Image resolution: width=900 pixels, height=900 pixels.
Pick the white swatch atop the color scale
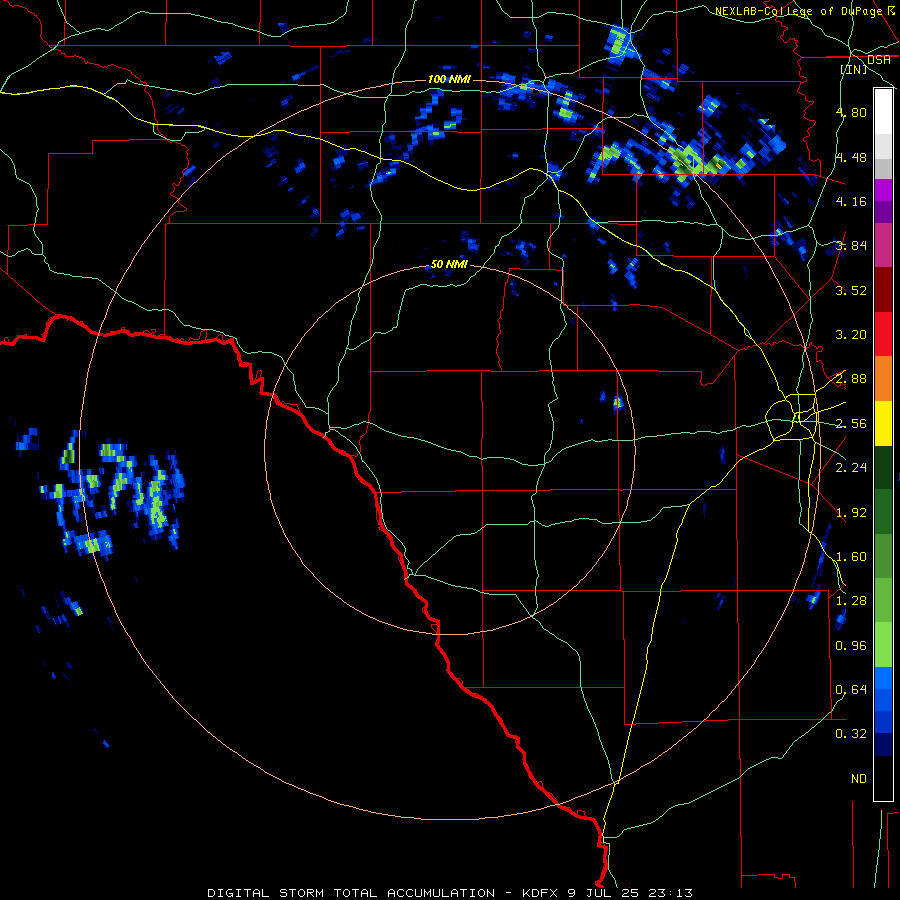883,112
